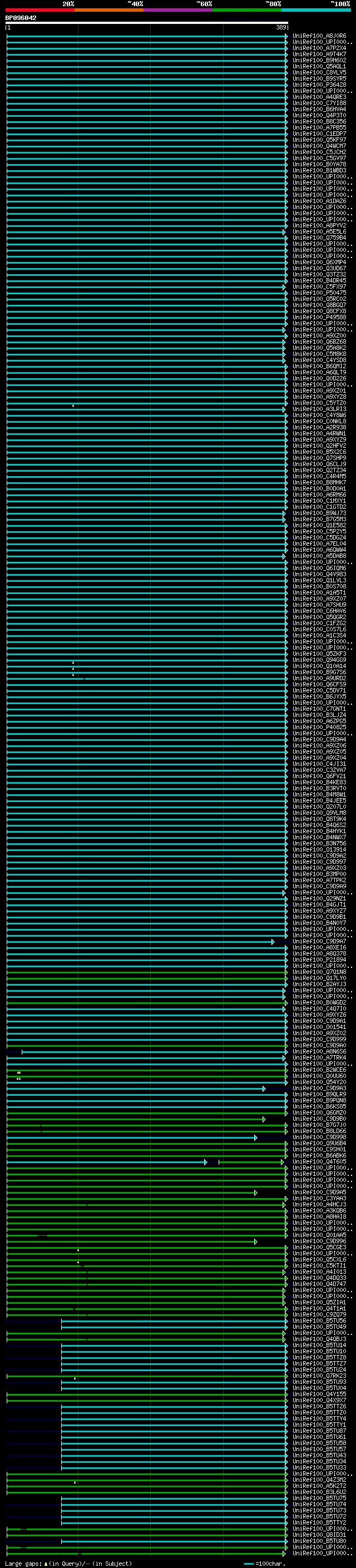
Task: Click the gap marker on the UniRef100_Q5CGE3 row
Action: [x=78, y=1250]
